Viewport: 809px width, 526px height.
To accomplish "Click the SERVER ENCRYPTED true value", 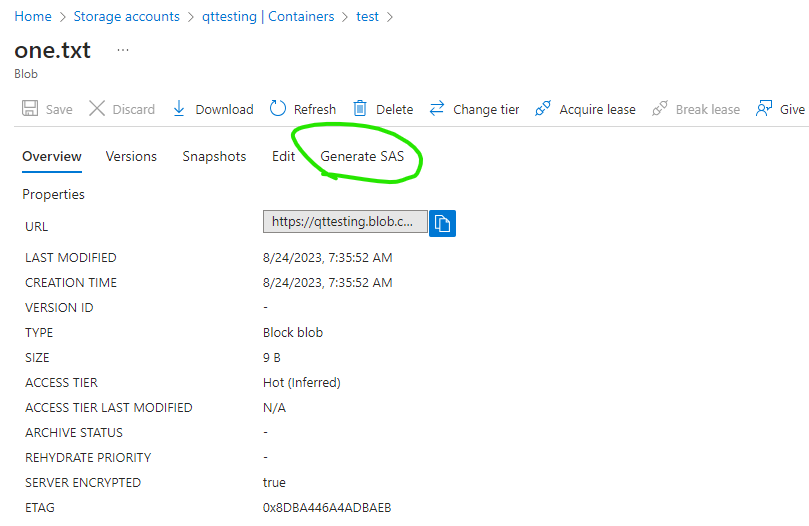I will pyautogui.click(x=274, y=483).
